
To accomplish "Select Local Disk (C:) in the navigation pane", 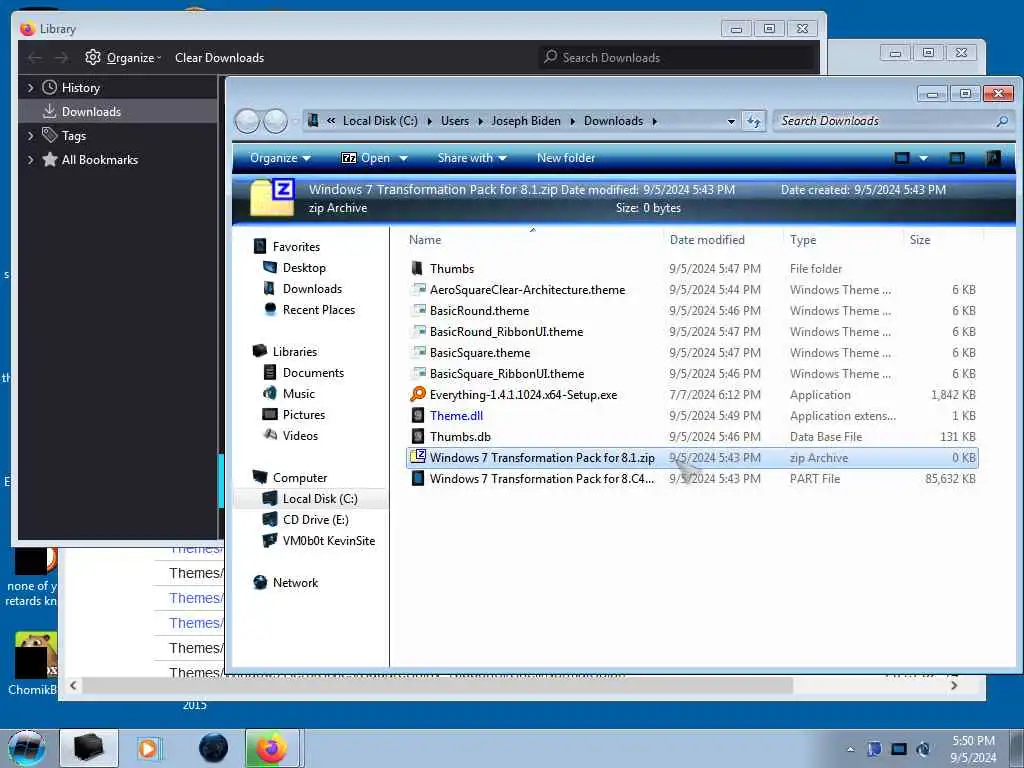I will point(320,498).
